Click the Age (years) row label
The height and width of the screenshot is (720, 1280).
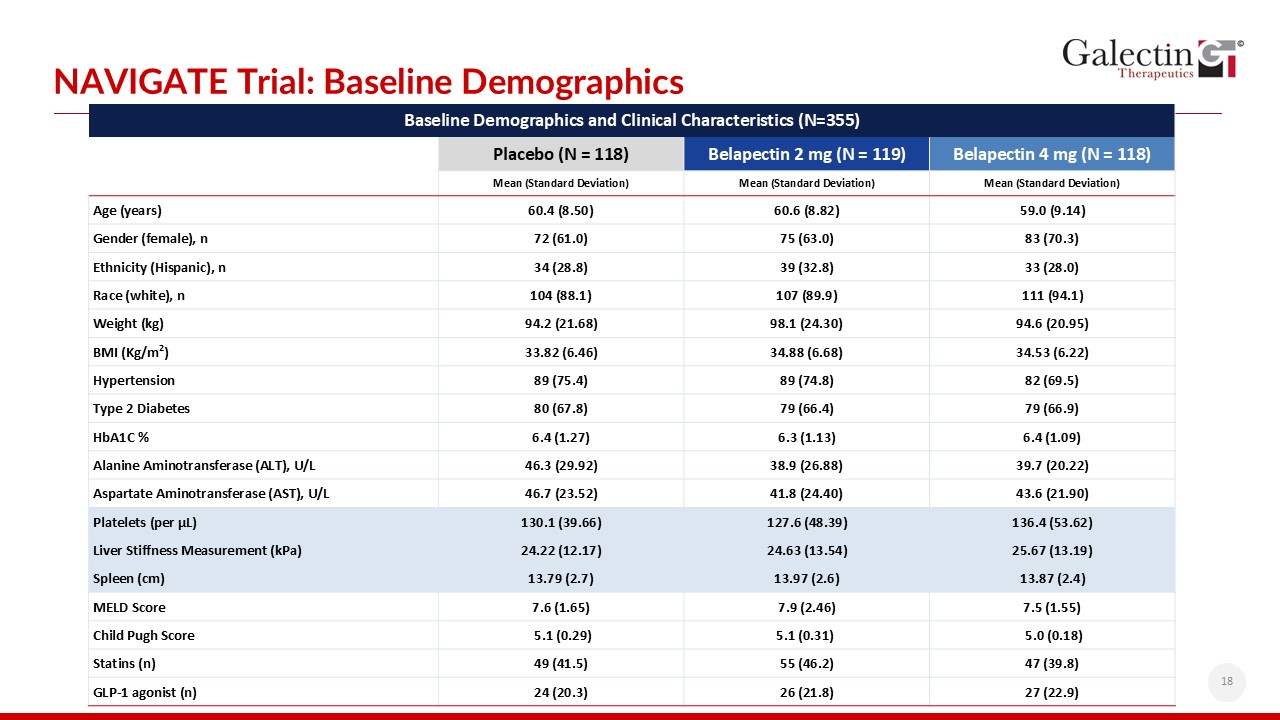127,211
